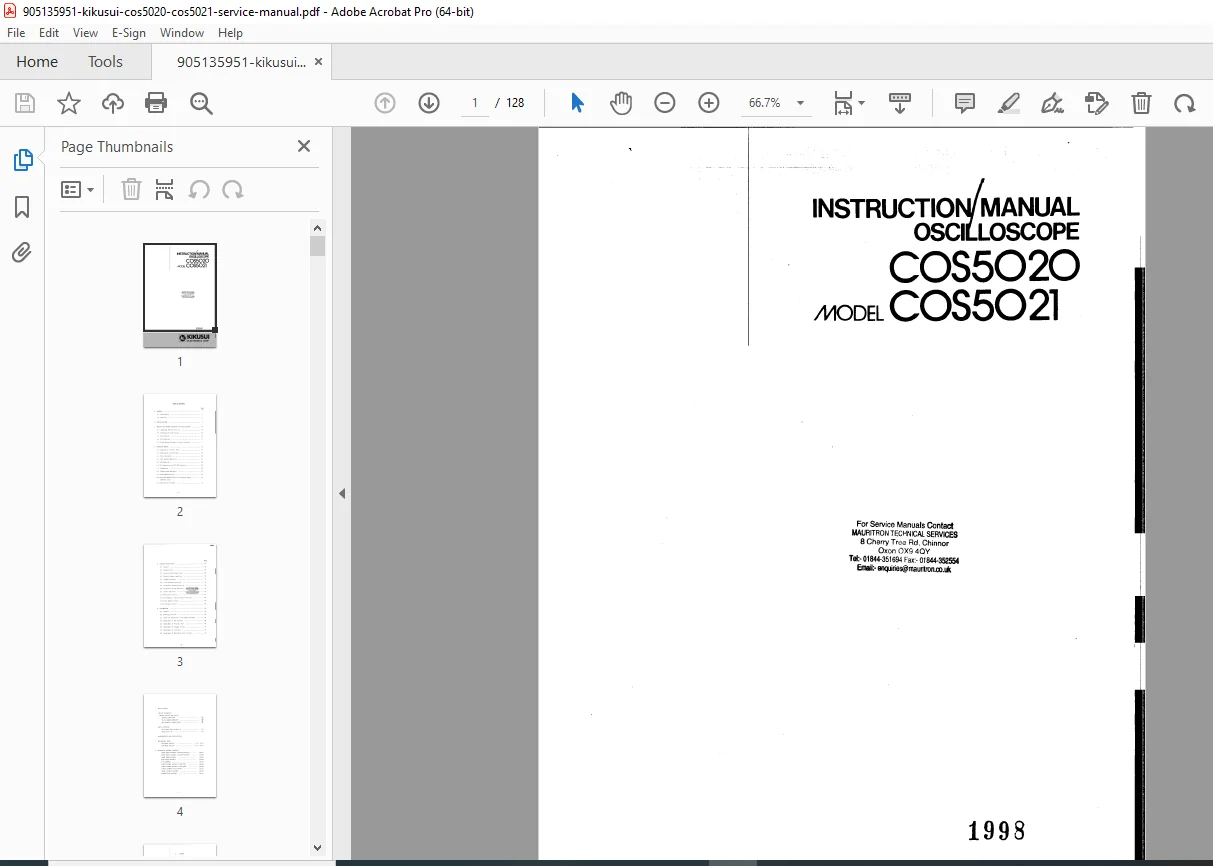The width and height of the screenshot is (1213, 866).
Task: Open the thumbnail options dropdown
Action: click(x=78, y=190)
